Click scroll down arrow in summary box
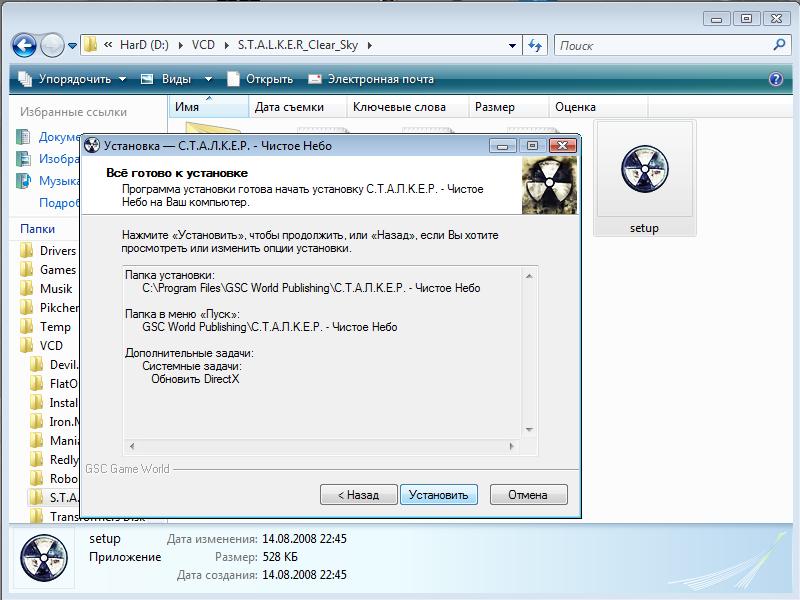Viewport: 800px width, 600px height. click(x=529, y=430)
